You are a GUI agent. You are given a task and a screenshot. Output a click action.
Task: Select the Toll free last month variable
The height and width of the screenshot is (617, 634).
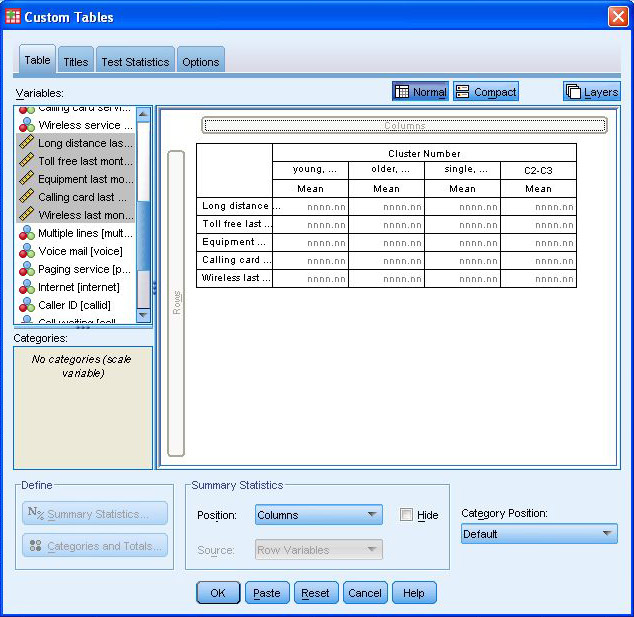click(84, 161)
